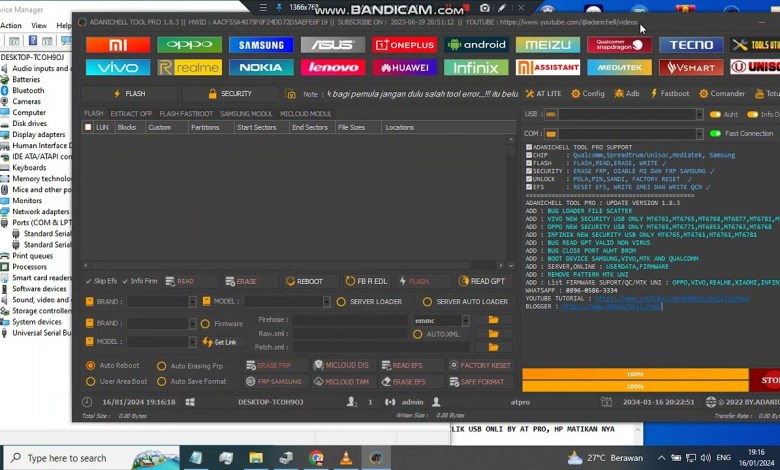Check the LUN header checkbox
The image size is (780, 470).
click(x=88, y=128)
